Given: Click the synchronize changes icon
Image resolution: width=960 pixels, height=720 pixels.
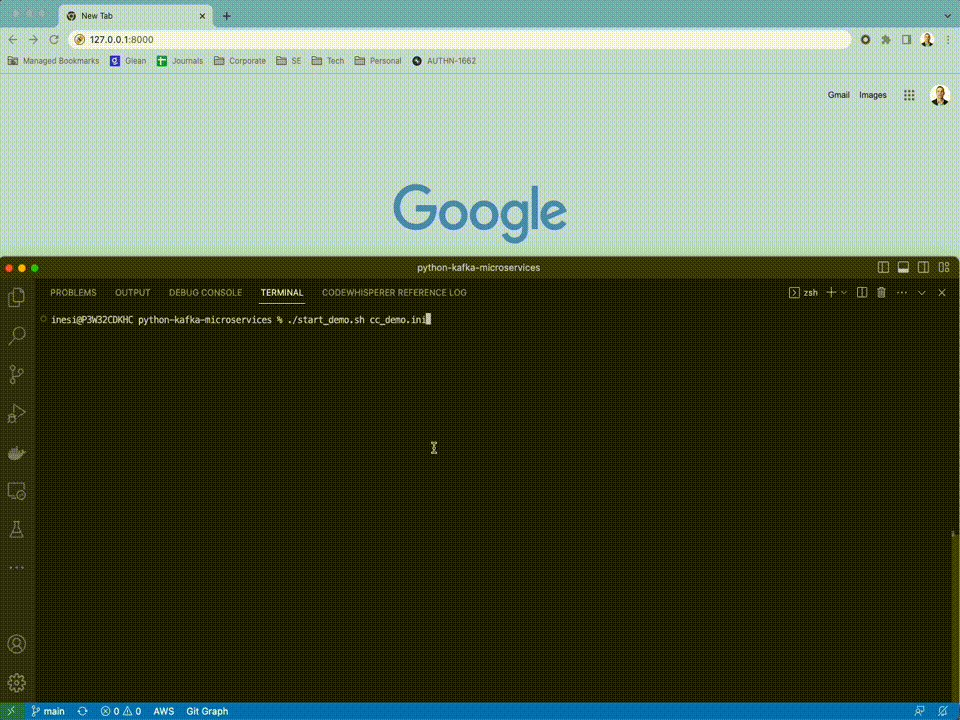Looking at the screenshot, I should tap(82, 711).
